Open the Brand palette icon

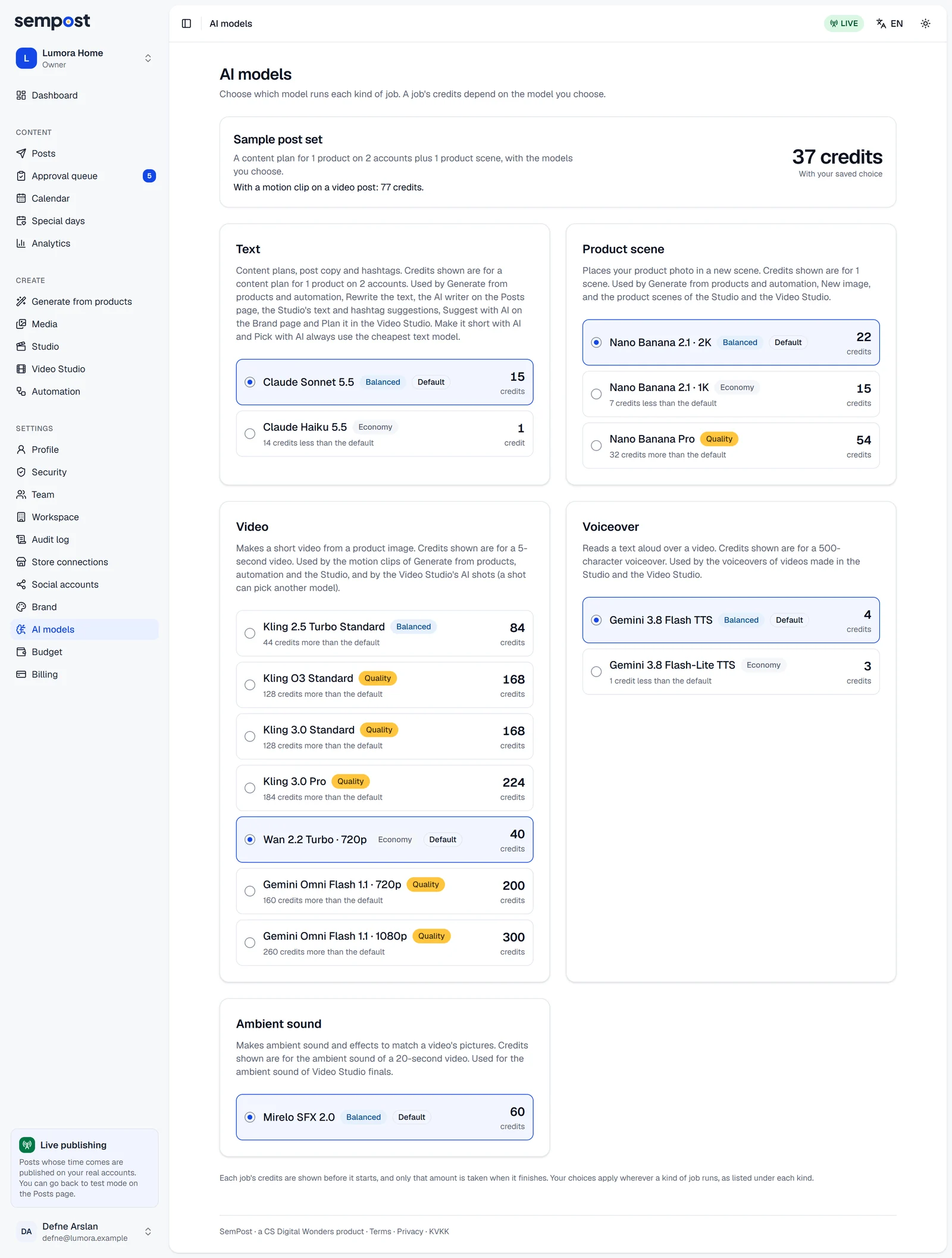21,607
